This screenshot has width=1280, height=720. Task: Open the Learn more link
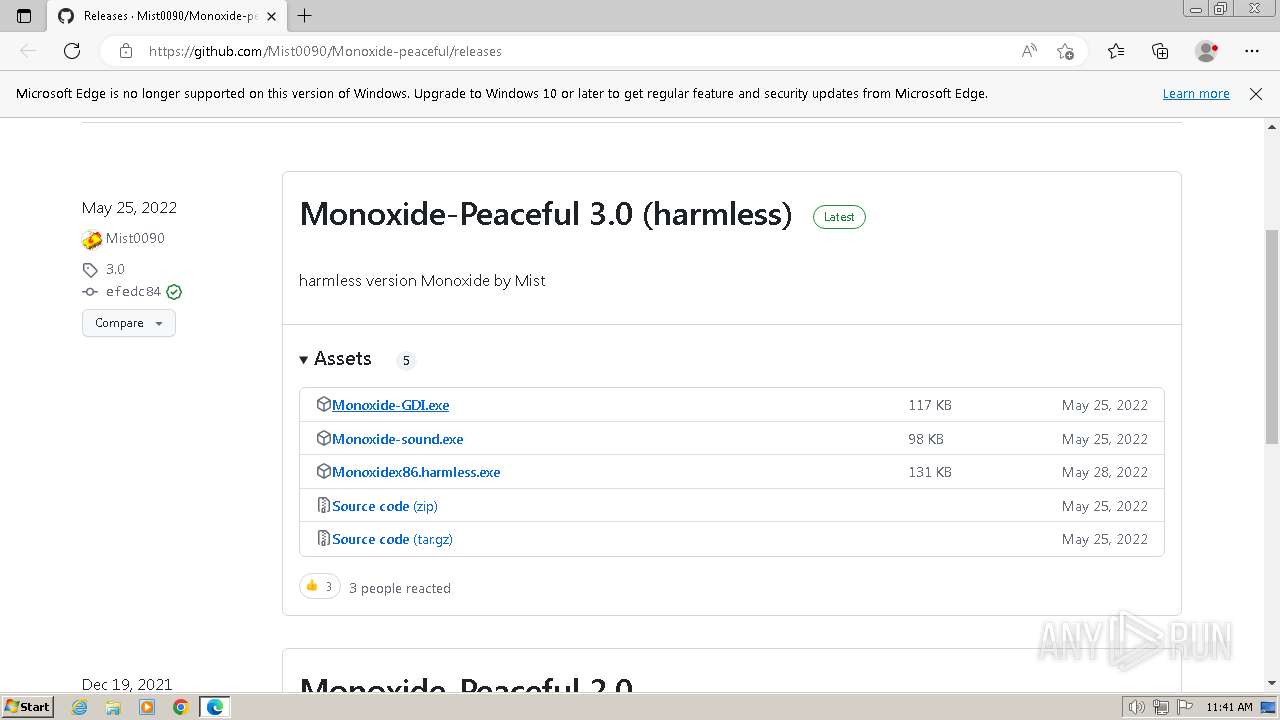click(x=1196, y=93)
